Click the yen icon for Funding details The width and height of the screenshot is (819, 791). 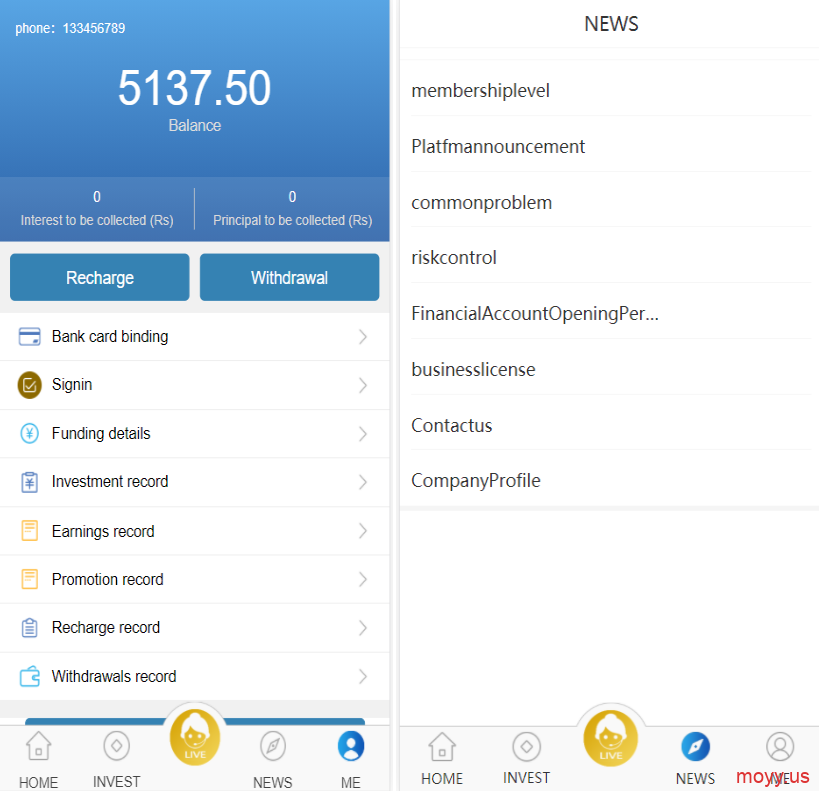point(30,433)
